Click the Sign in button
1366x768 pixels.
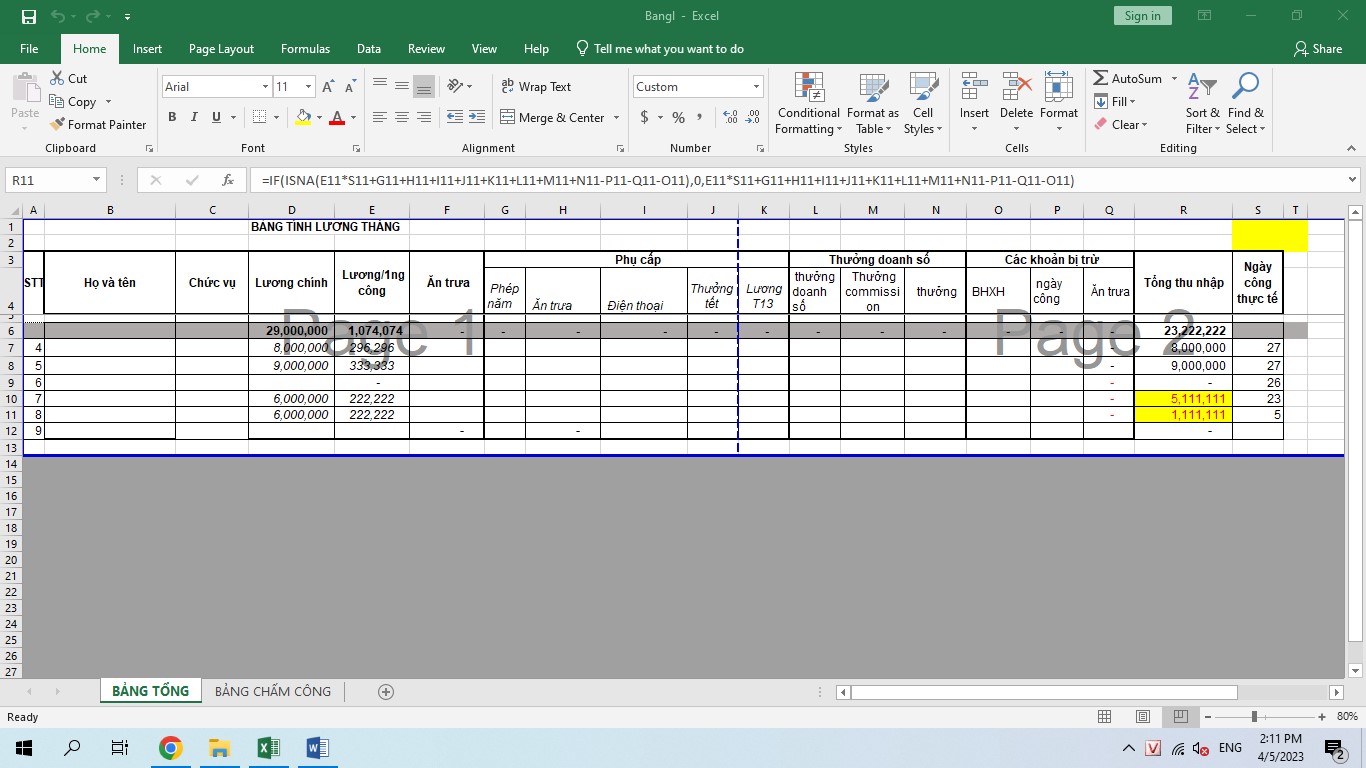tap(1142, 16)
